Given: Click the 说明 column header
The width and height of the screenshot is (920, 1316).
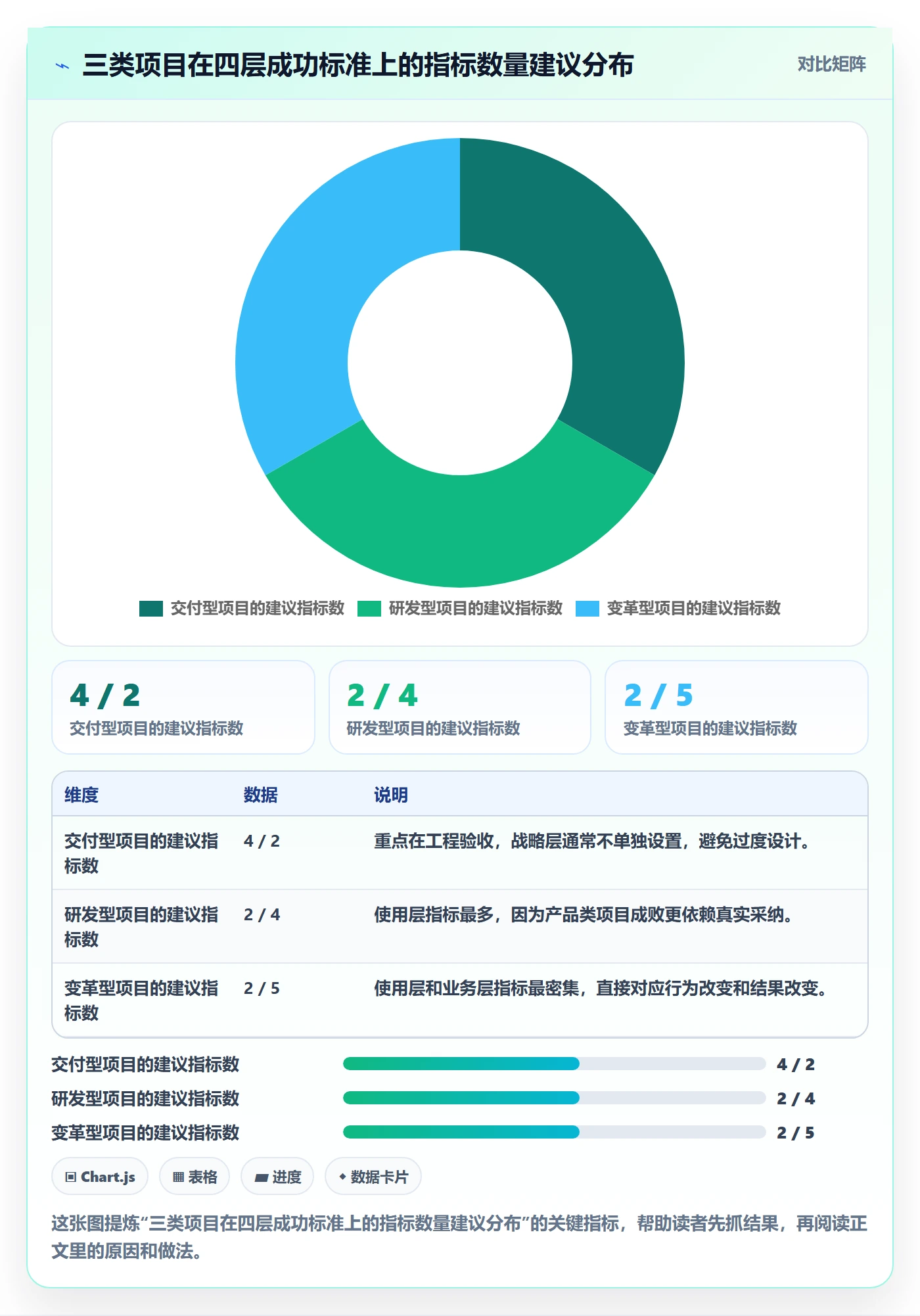Looking at the screenshot, I should click(391, 795).
